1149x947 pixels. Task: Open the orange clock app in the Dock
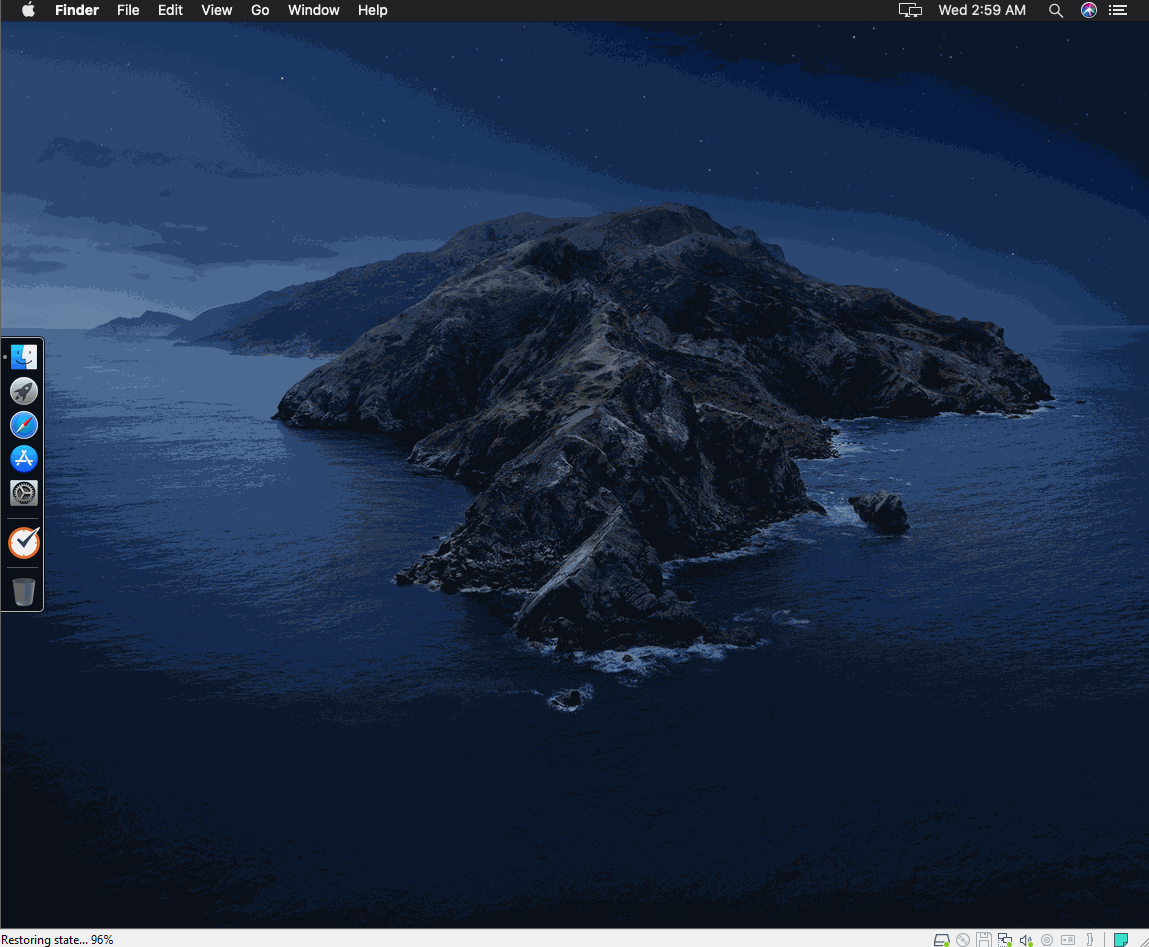click(x=23, y=542)
